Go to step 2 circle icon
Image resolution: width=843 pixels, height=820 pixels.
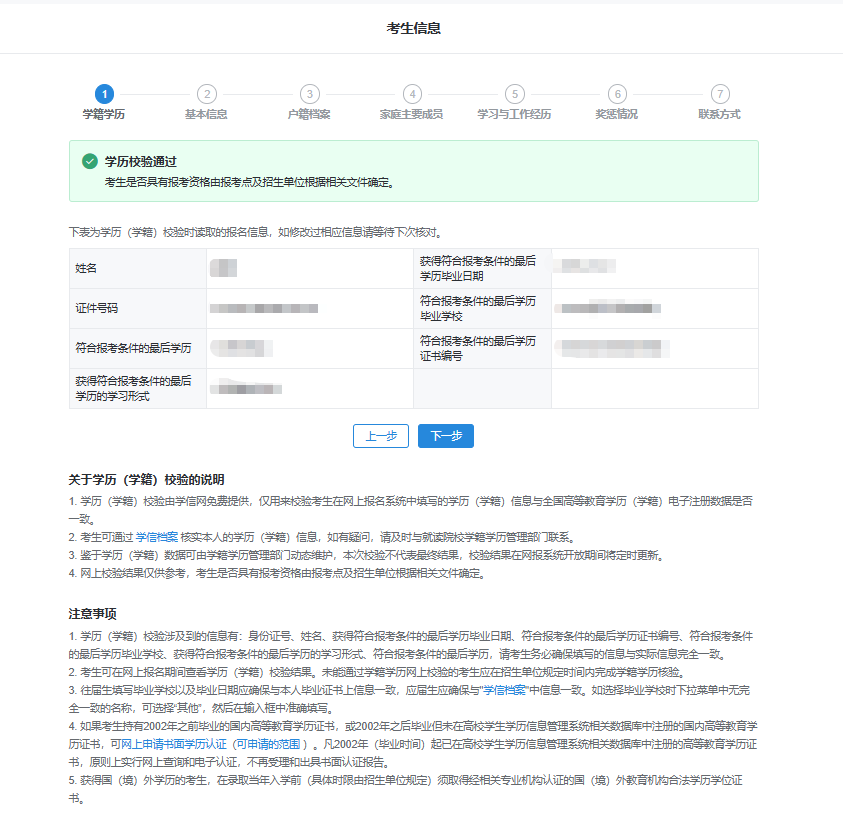(207, 94)
